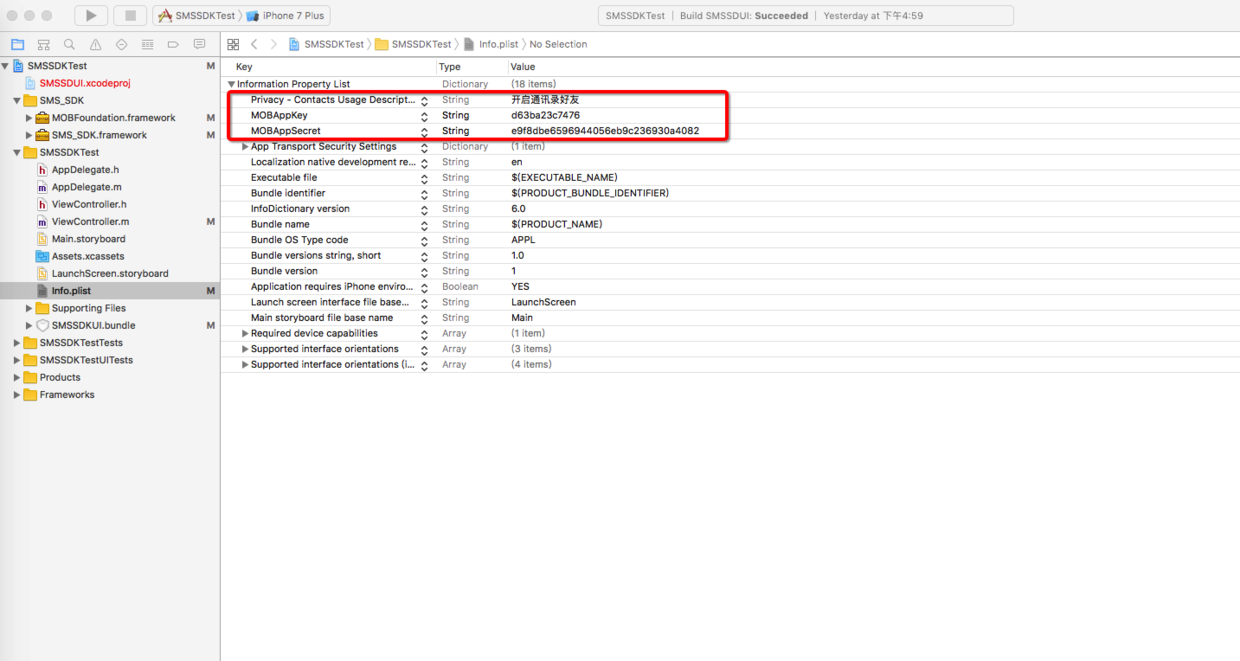The height and width of the screenshot is (661, 1240).
Task: Click Build SMSSDUI: Succeeded status
Action: [743, 16]
